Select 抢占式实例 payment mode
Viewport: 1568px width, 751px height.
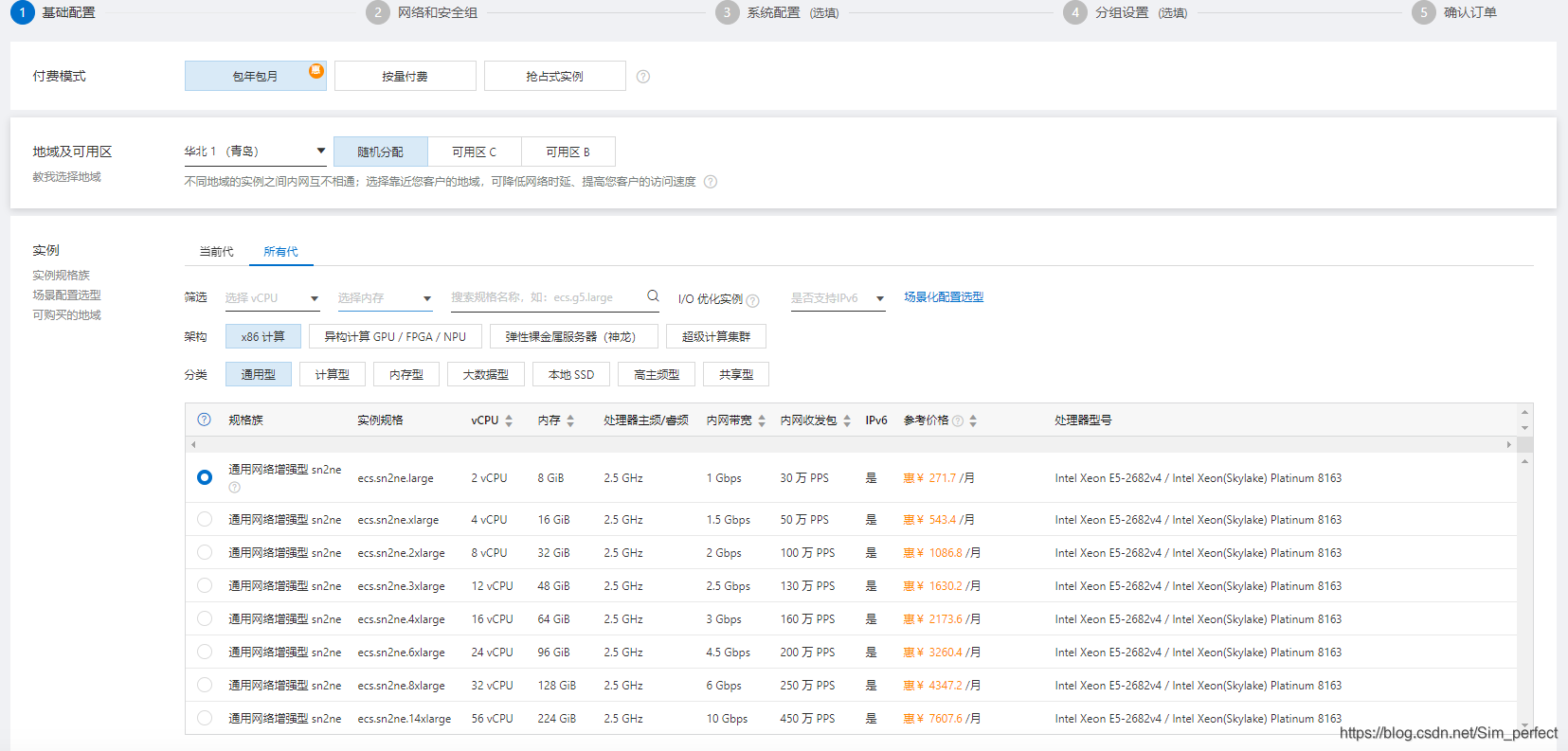coord(555,76)
